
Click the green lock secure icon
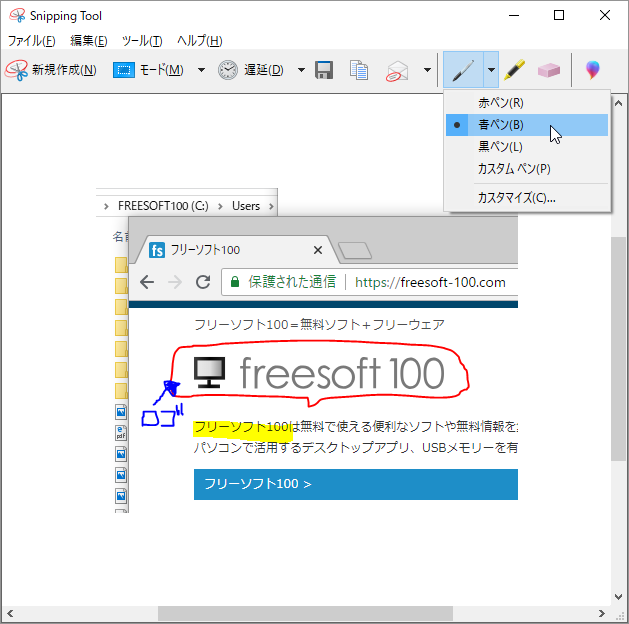(x=235, y=282)
